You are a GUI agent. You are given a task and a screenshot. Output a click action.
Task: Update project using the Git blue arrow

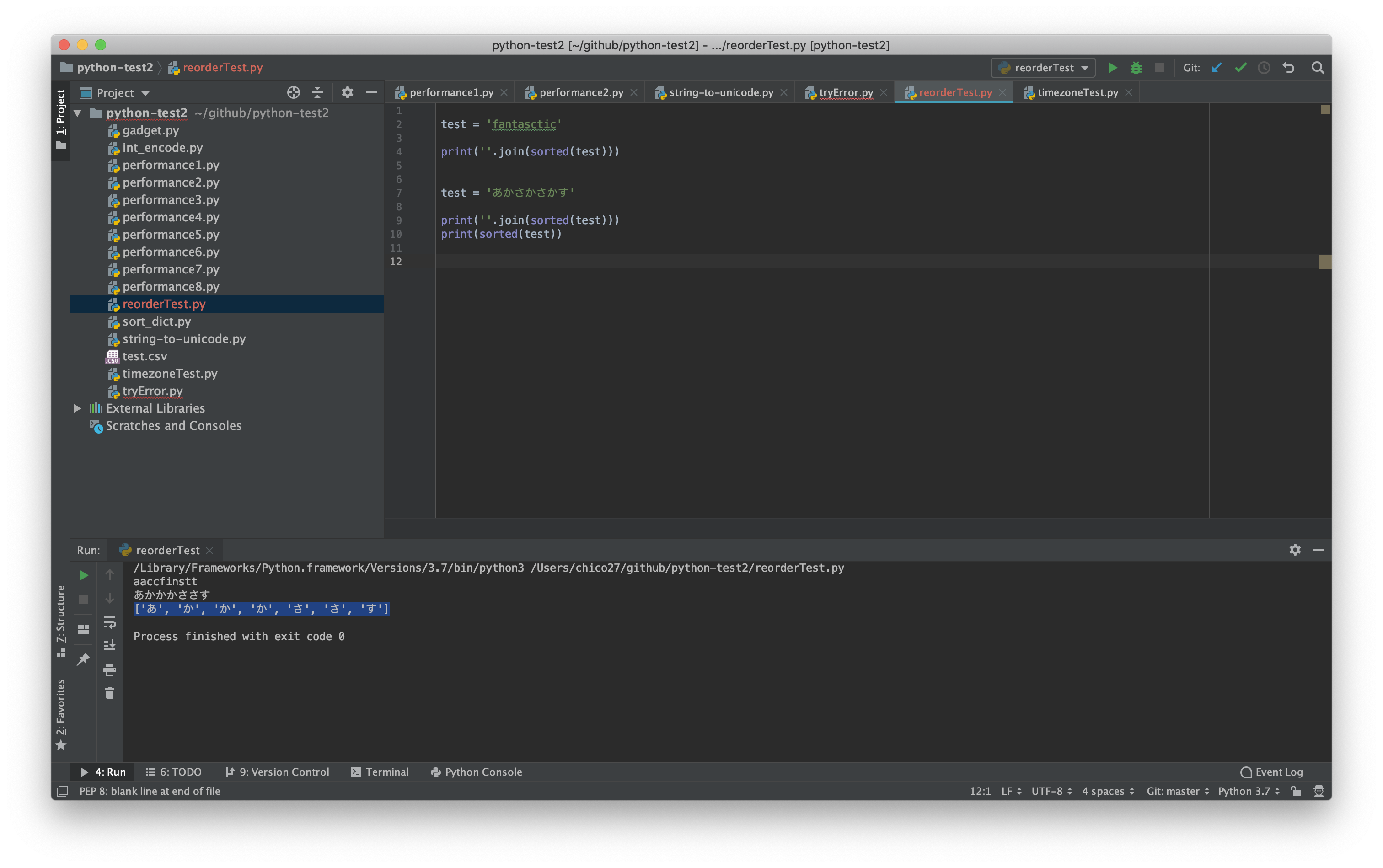point(1216,68)
